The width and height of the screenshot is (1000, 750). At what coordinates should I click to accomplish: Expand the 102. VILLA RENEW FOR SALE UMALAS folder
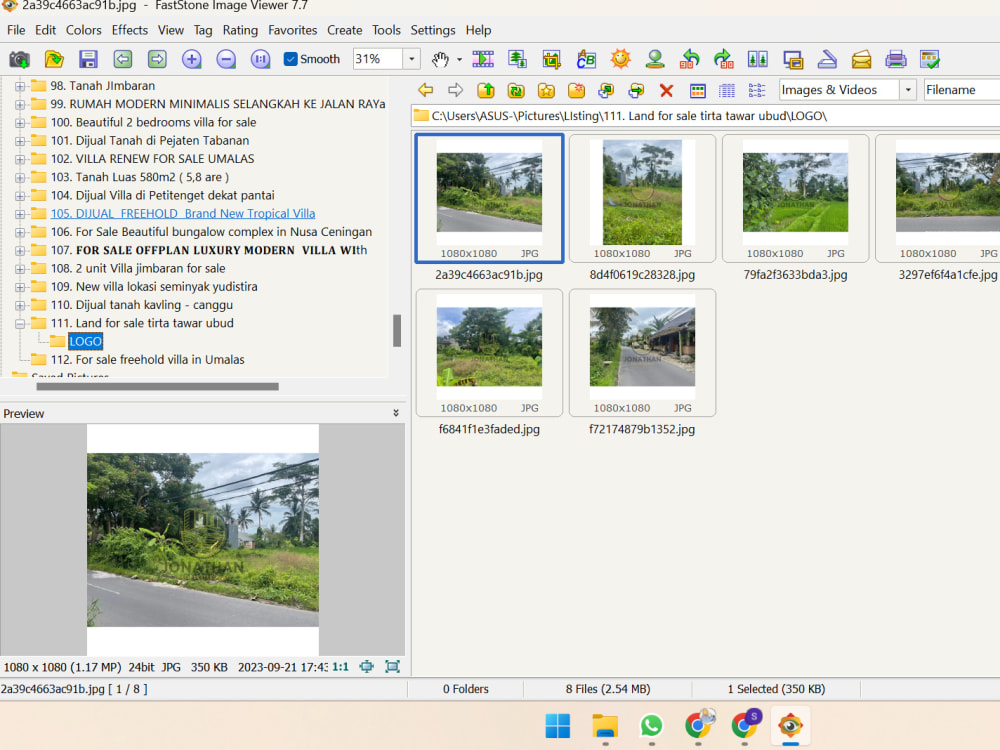coord(20,159)
